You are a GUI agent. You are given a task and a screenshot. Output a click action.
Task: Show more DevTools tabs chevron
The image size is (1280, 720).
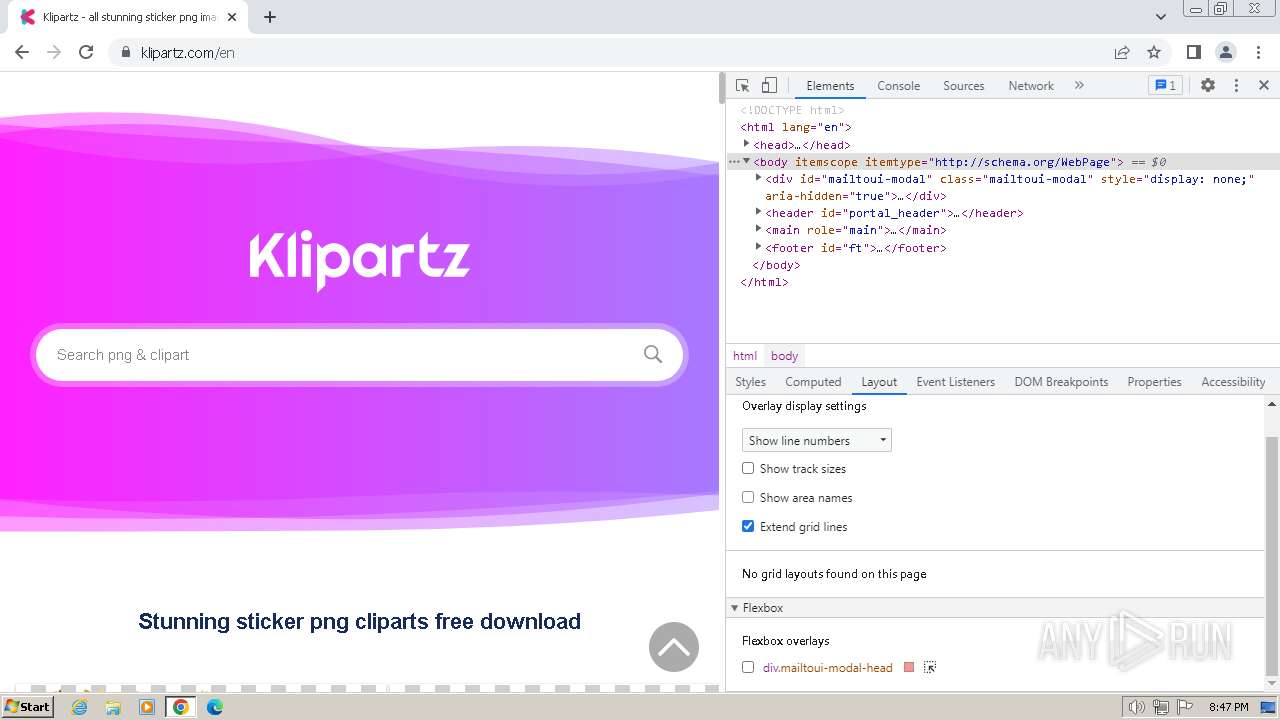tap(1079, 86)
